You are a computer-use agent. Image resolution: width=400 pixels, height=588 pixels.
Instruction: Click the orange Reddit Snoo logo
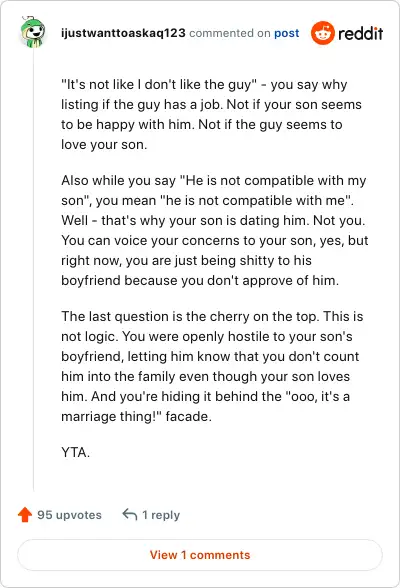coord(322,33)
